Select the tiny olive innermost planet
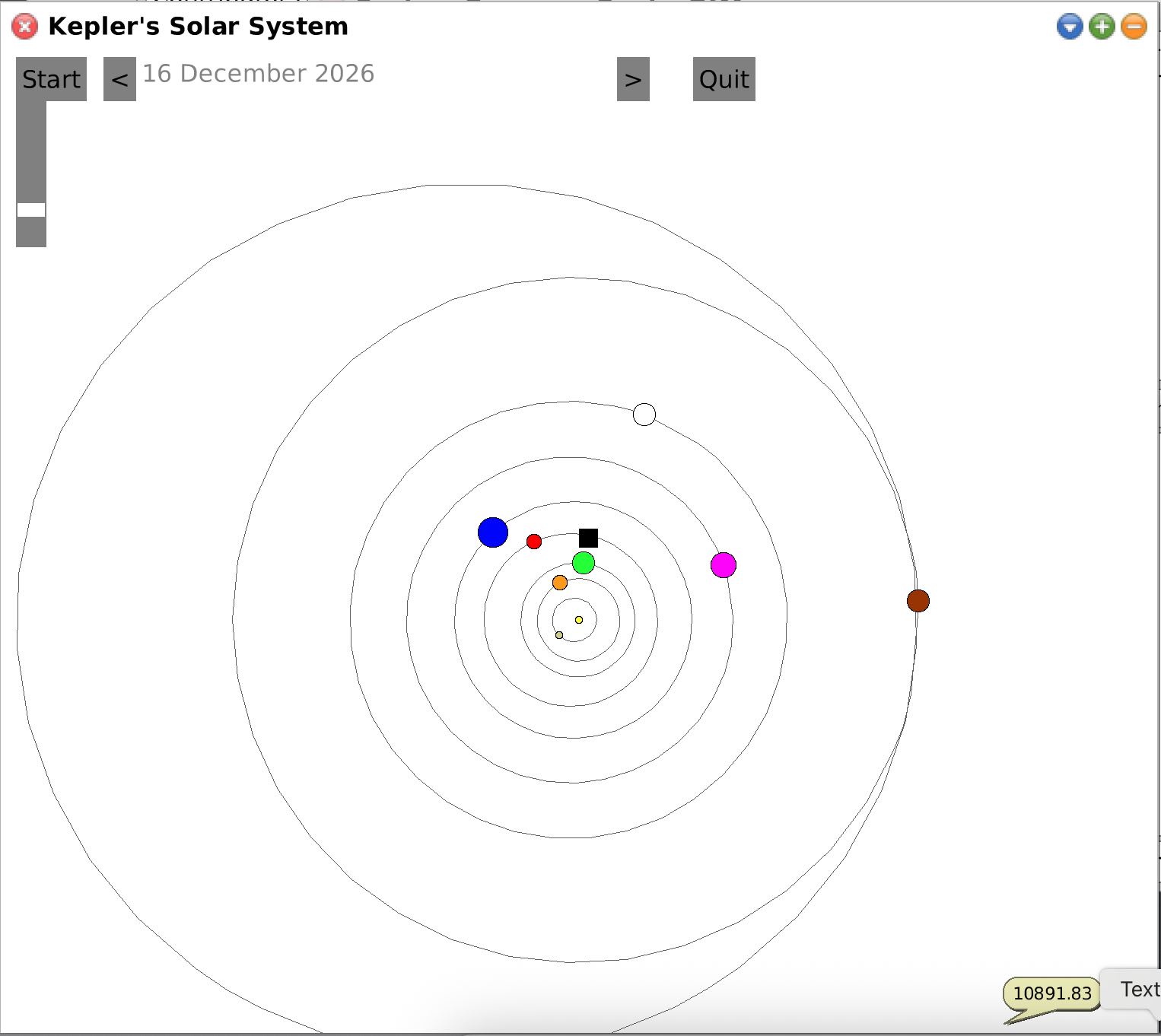Viewport: 1161px width, 1036px height. (559, 635)
